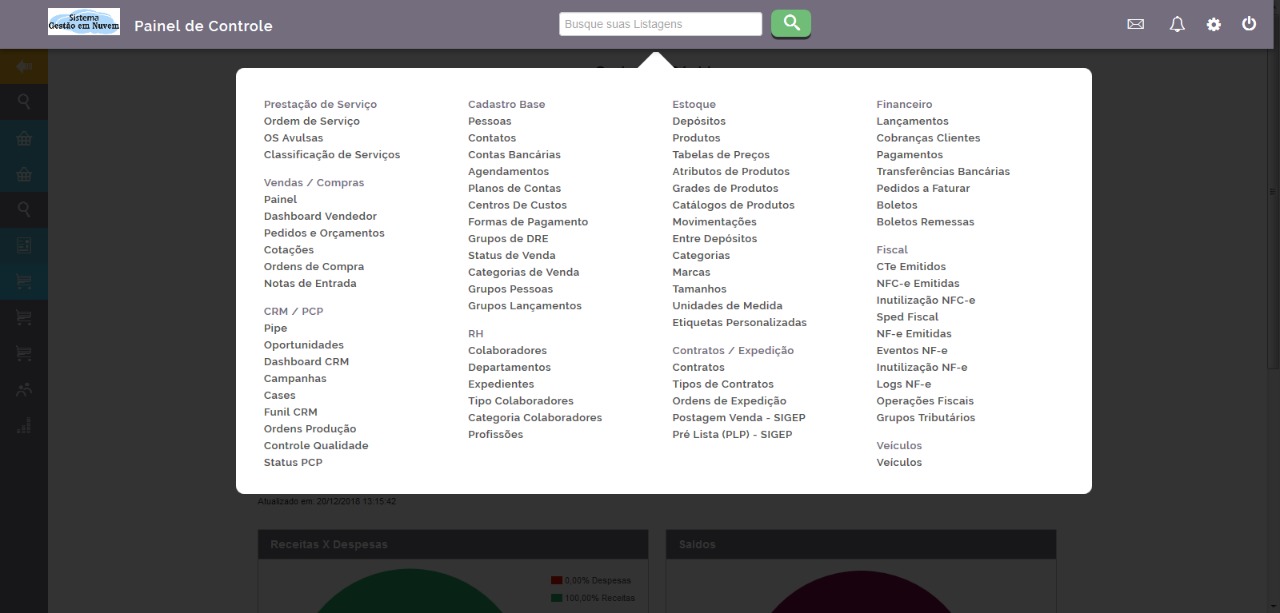Click the green search magnifier button

pos(790,23)
